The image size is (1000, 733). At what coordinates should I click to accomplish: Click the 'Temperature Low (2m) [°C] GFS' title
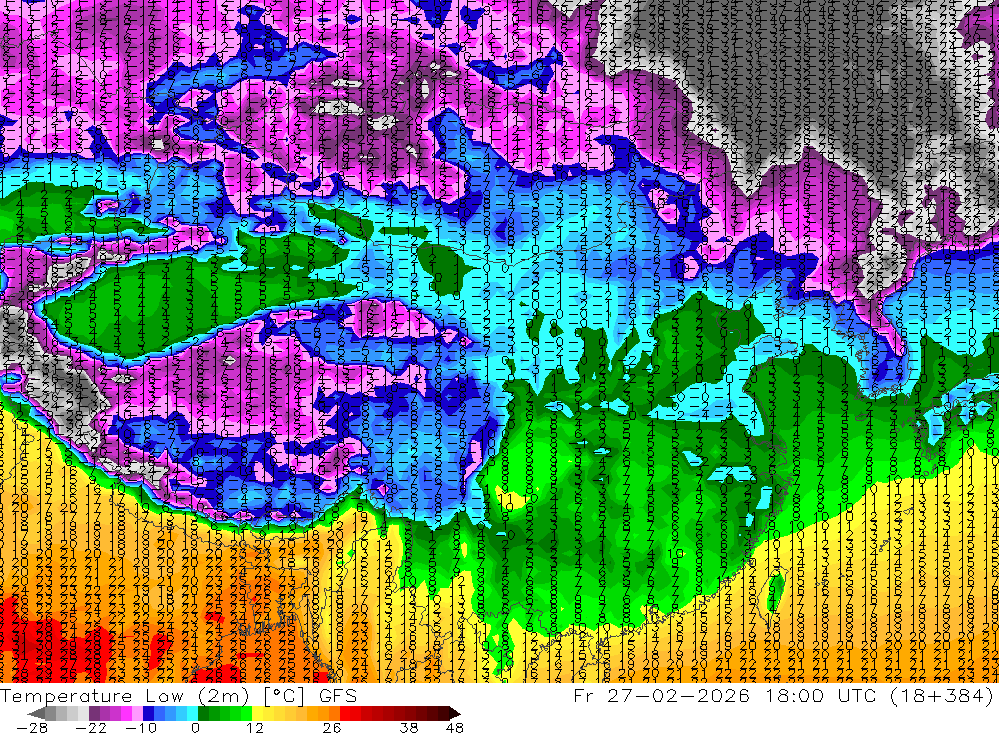point(179,695)
